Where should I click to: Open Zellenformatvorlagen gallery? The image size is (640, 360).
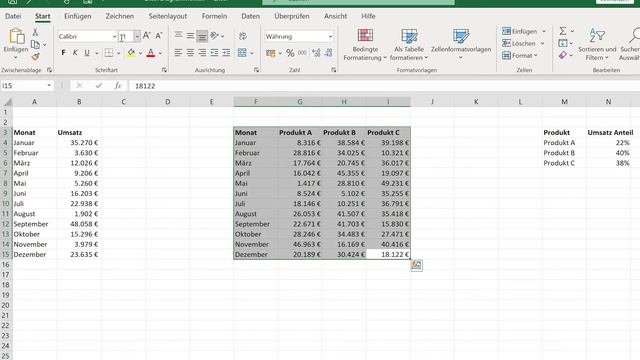click(x=461, y=44)
